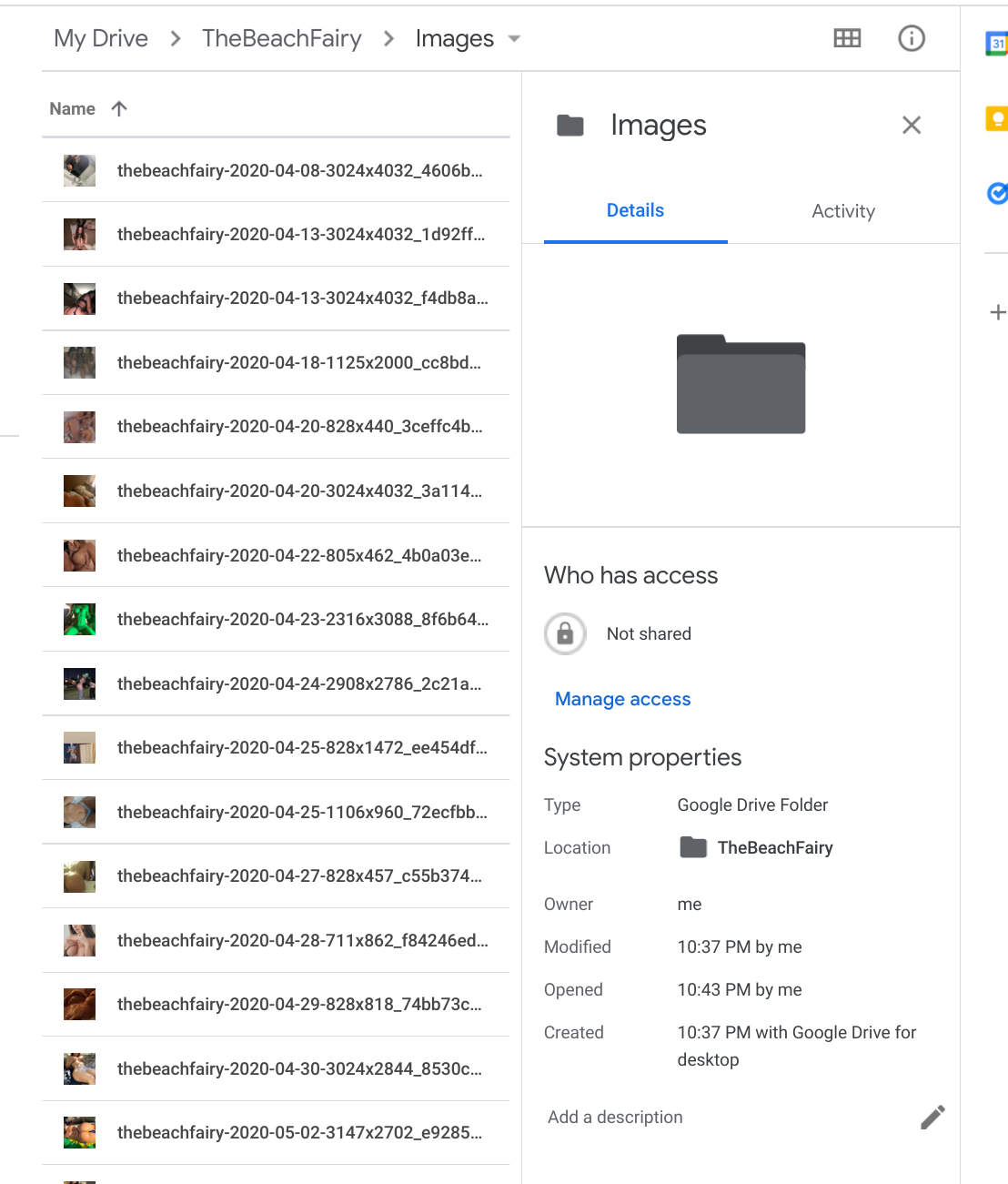The image size is (1008, 1184).
Task: Open TheBeachFairy location folder chip
Action: coord(756,847)
